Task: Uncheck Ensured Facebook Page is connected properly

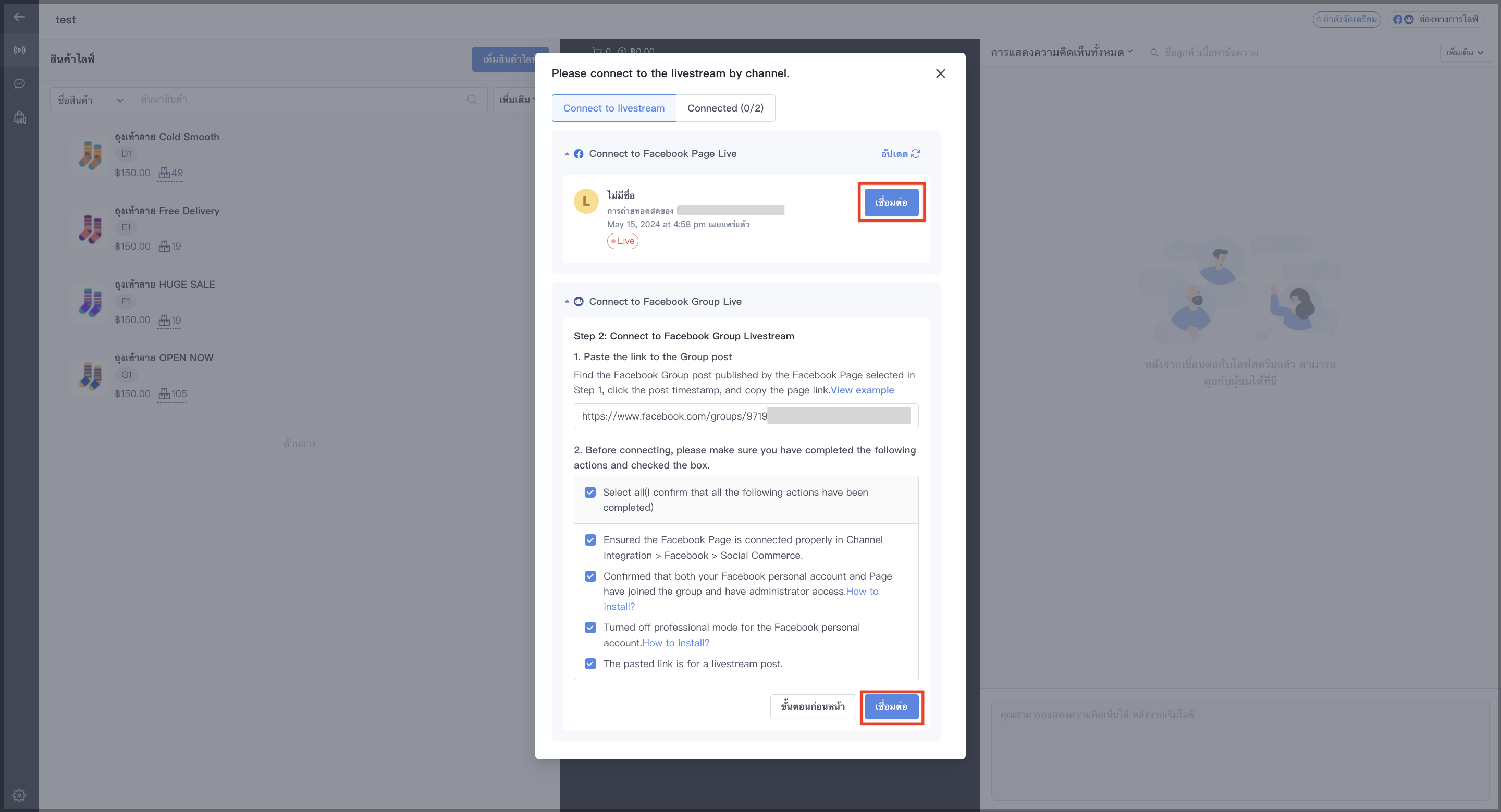Action: [589, 540]
